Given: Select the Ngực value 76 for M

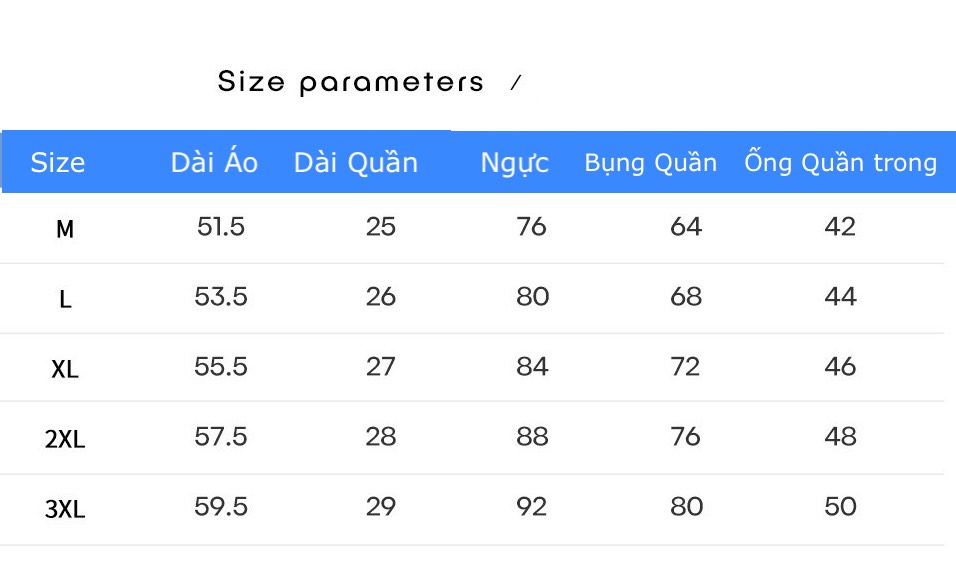Looking at the screenshot, I should point(532,227).
